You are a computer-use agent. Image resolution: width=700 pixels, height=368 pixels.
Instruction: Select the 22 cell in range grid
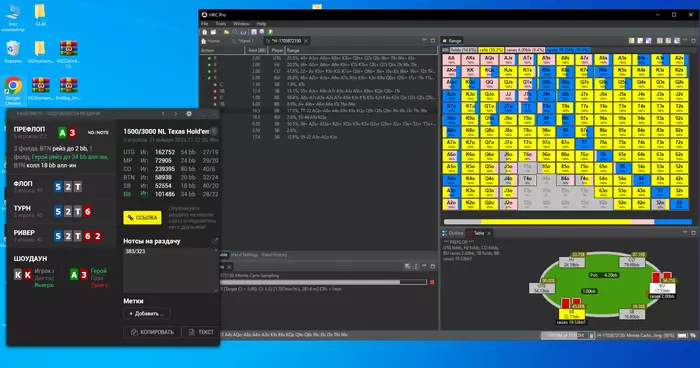coord(679,204)
